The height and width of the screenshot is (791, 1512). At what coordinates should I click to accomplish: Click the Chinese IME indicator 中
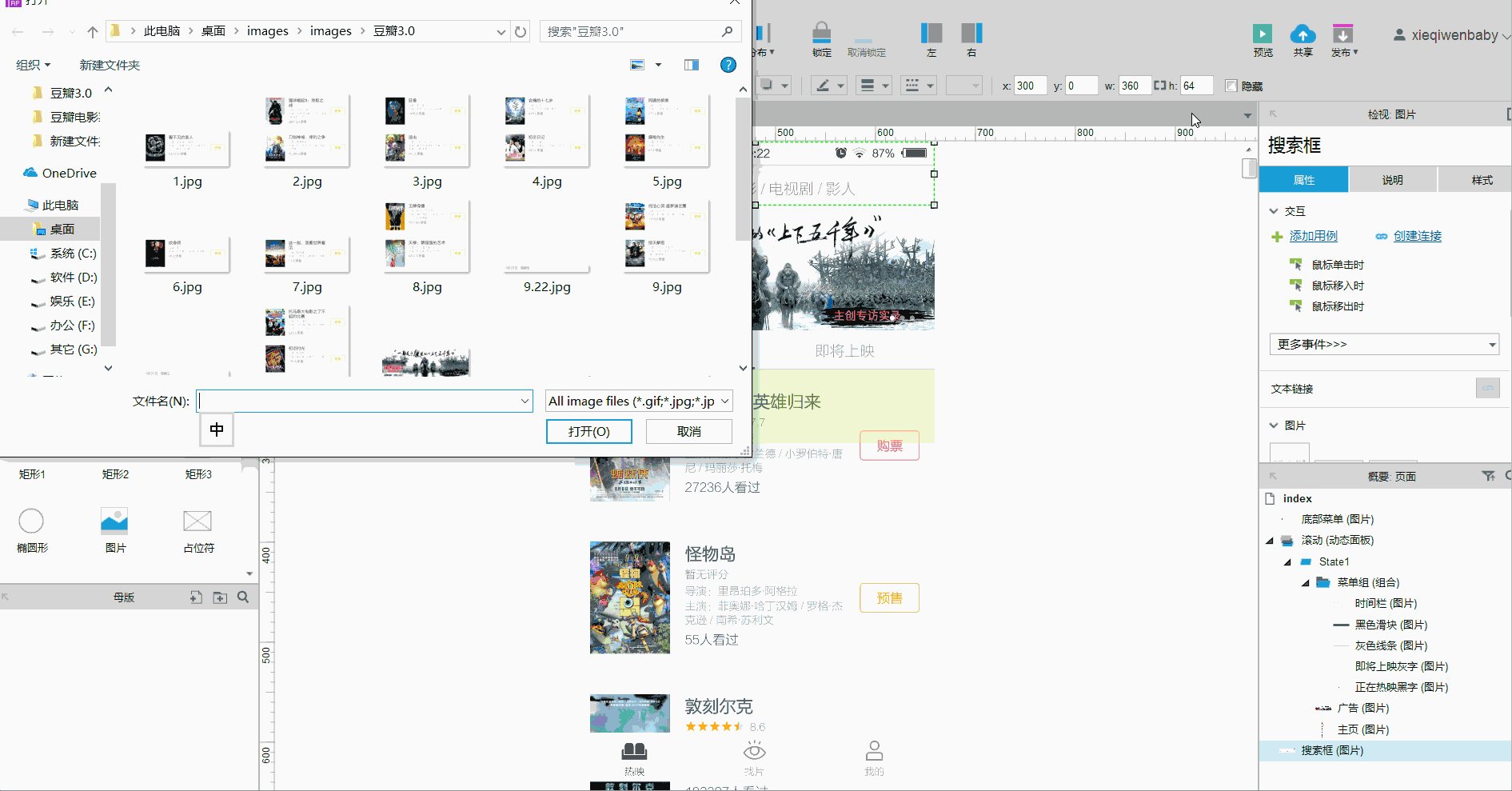coord(217,429)
